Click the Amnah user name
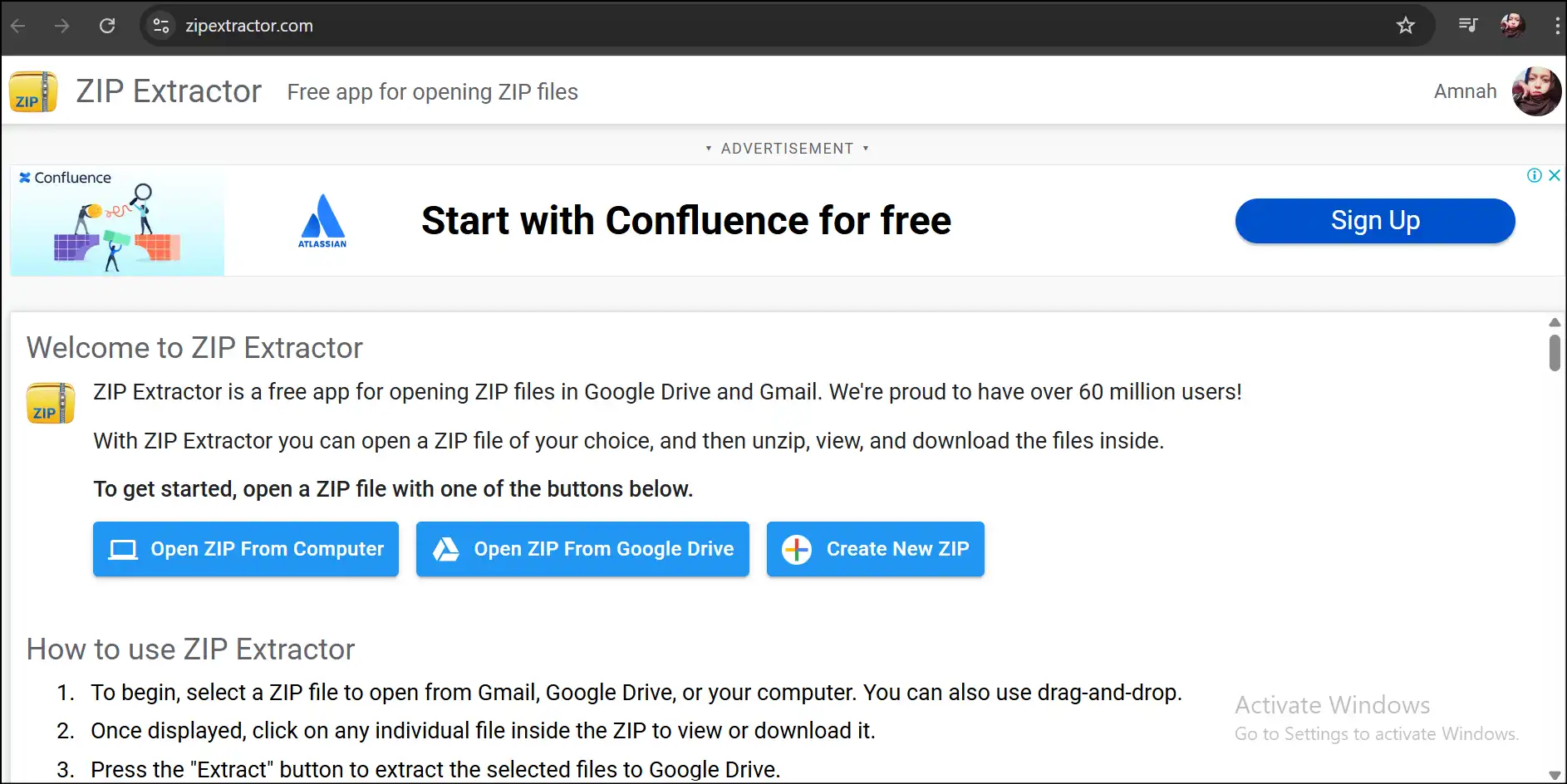The width and height of the screenshot is (1567, 784). [1465, 91]
